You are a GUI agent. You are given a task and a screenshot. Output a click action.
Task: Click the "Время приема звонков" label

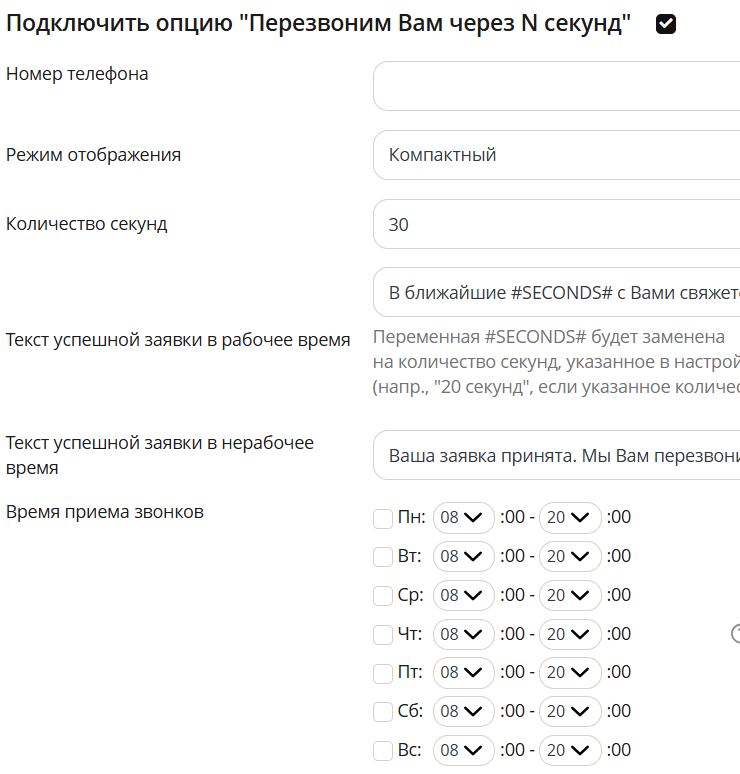click(x=105, y=512)
